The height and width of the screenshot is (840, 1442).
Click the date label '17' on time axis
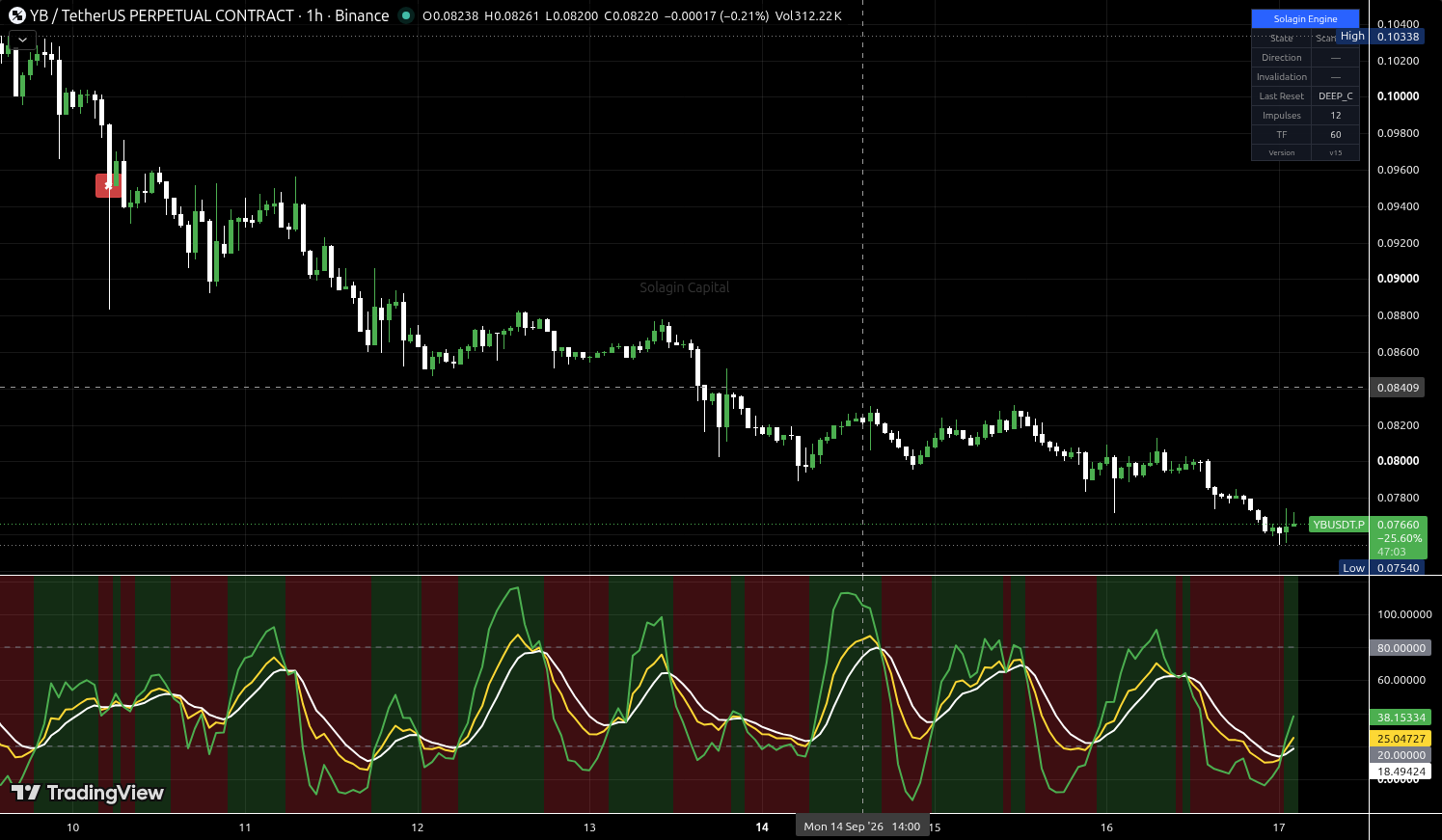1279,827
